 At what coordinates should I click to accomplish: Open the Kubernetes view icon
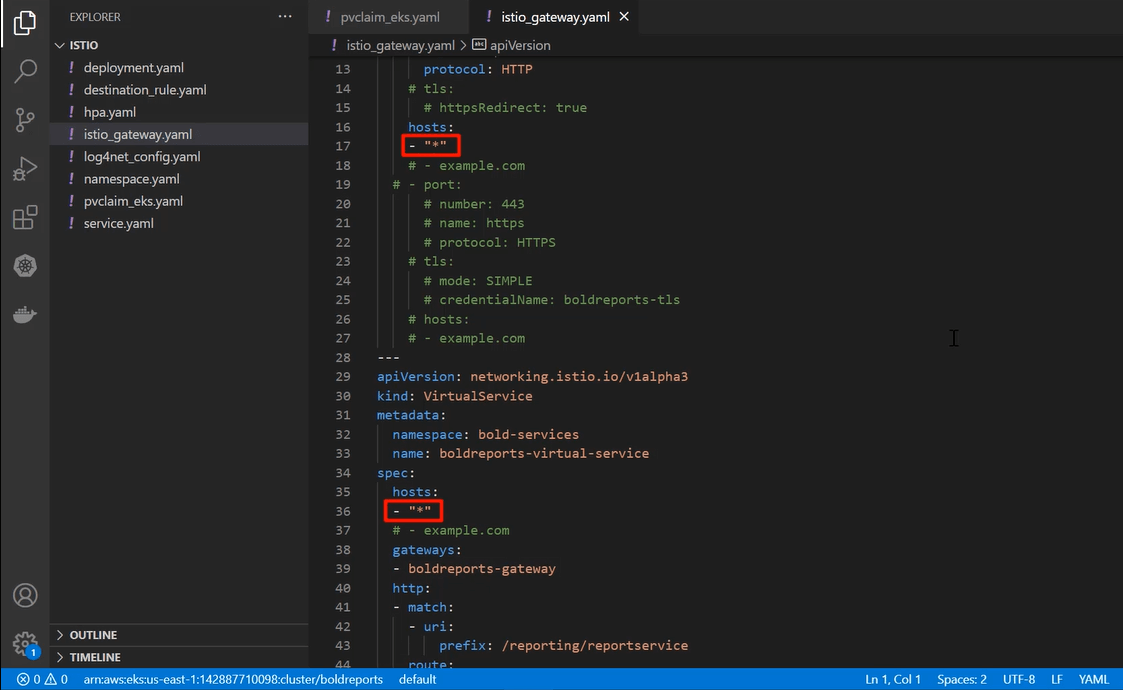pyautogui.click(x=25, y=266)
